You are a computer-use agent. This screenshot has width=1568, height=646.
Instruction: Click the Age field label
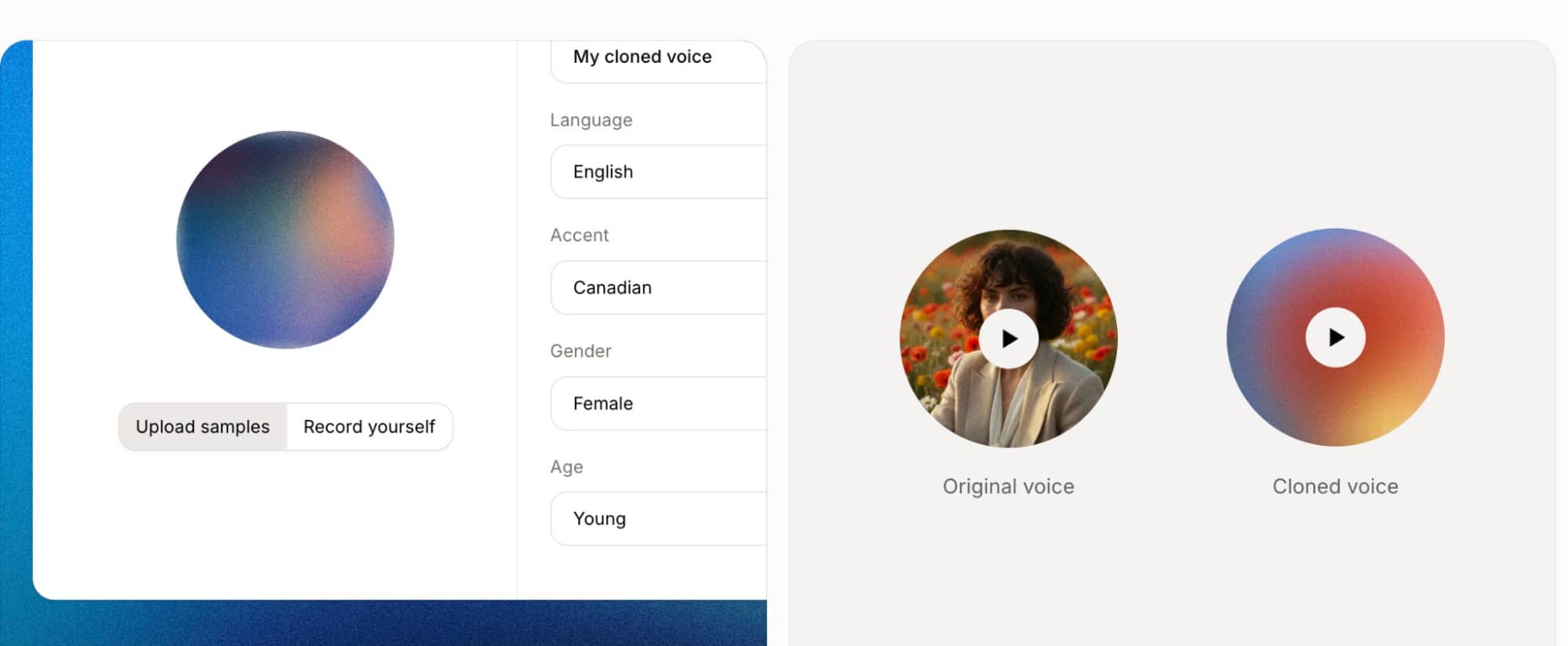coord(566,467)
